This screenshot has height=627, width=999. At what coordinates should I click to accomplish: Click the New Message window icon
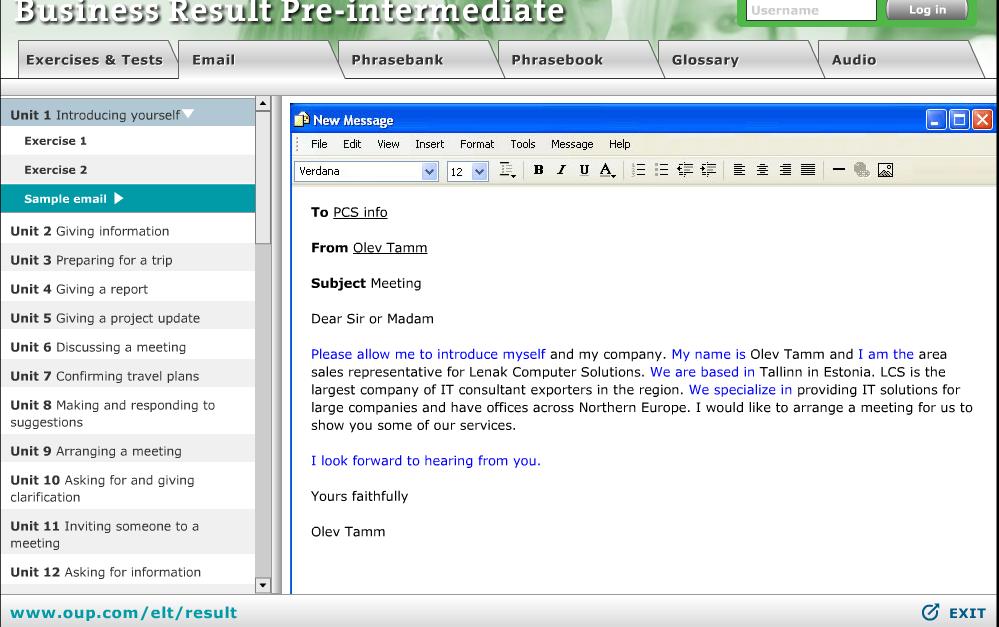[302, 120]
